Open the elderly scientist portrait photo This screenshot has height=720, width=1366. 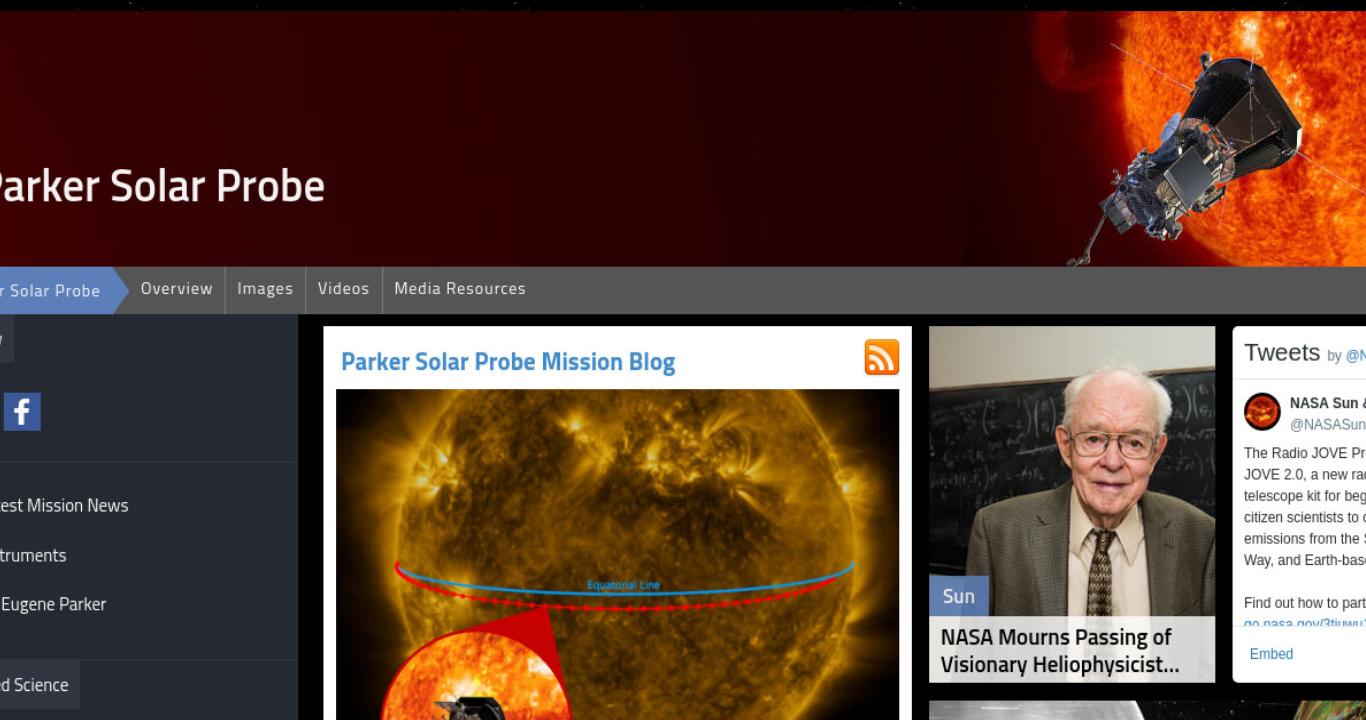[x=1072, y=470]
